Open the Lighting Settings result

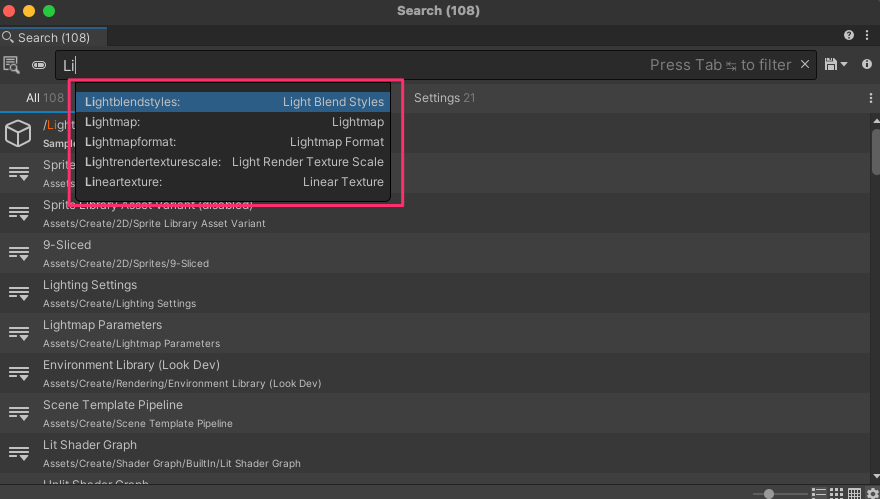coord(90,285)
